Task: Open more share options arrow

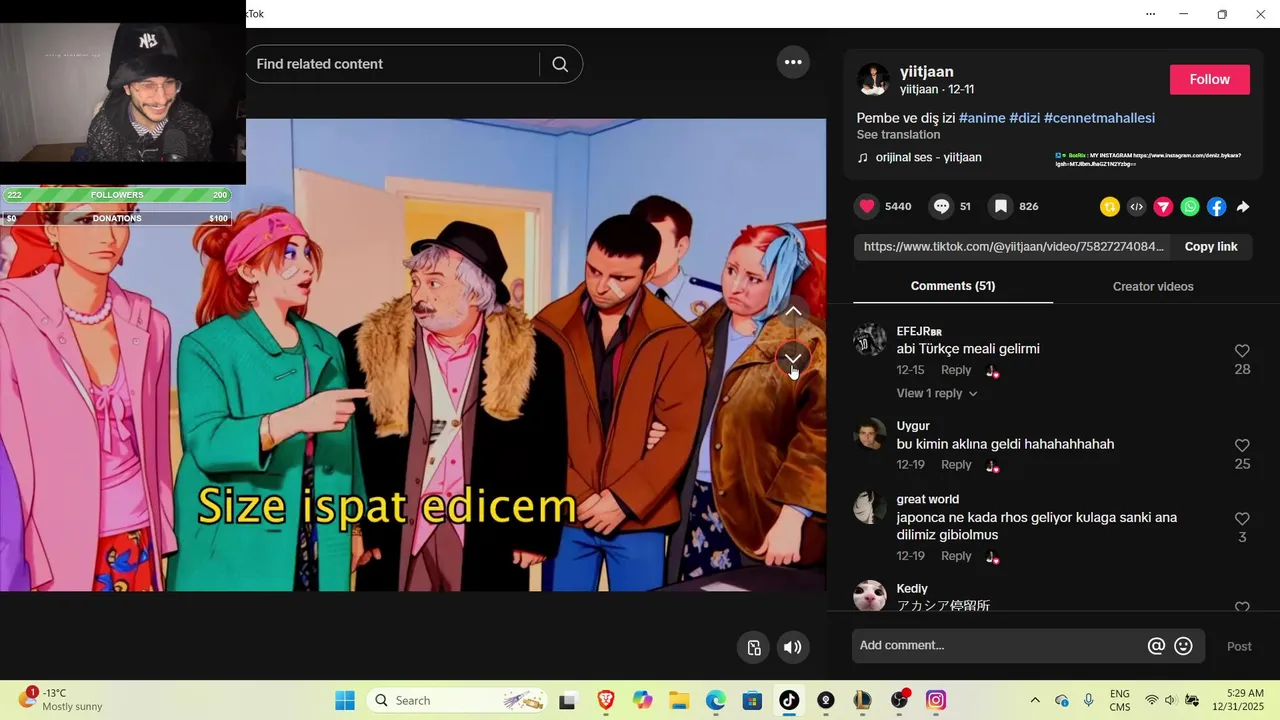Action: pyautogui.click(x=1243, y=207)
